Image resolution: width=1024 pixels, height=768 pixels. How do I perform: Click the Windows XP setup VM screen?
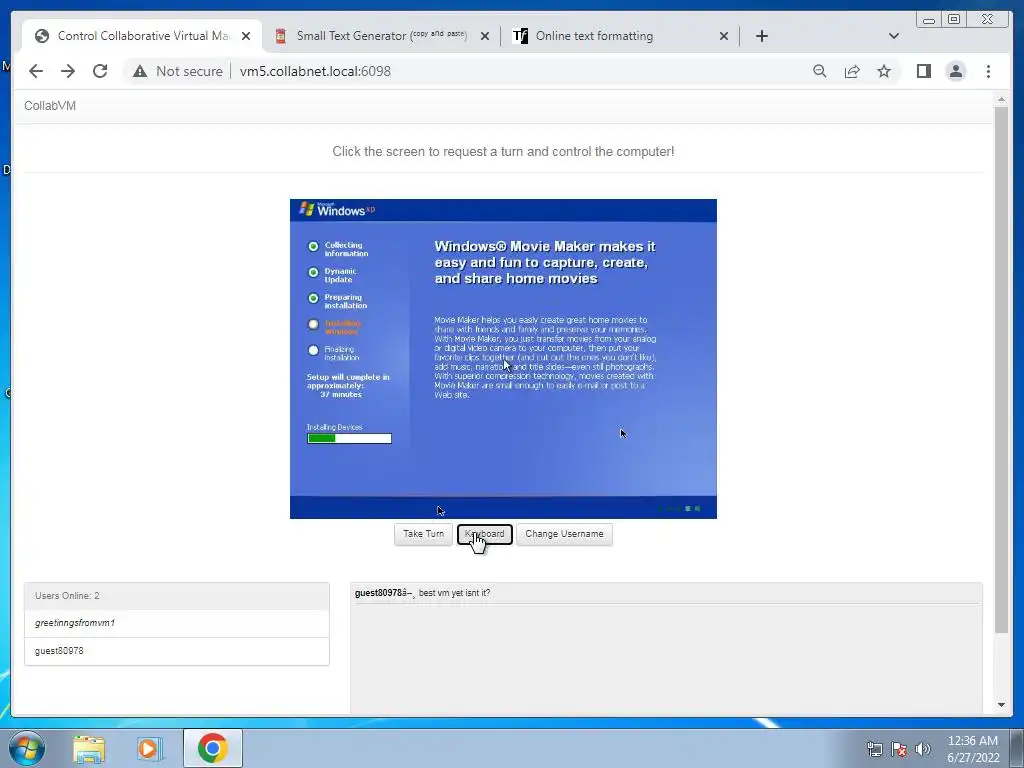(503, 359)
